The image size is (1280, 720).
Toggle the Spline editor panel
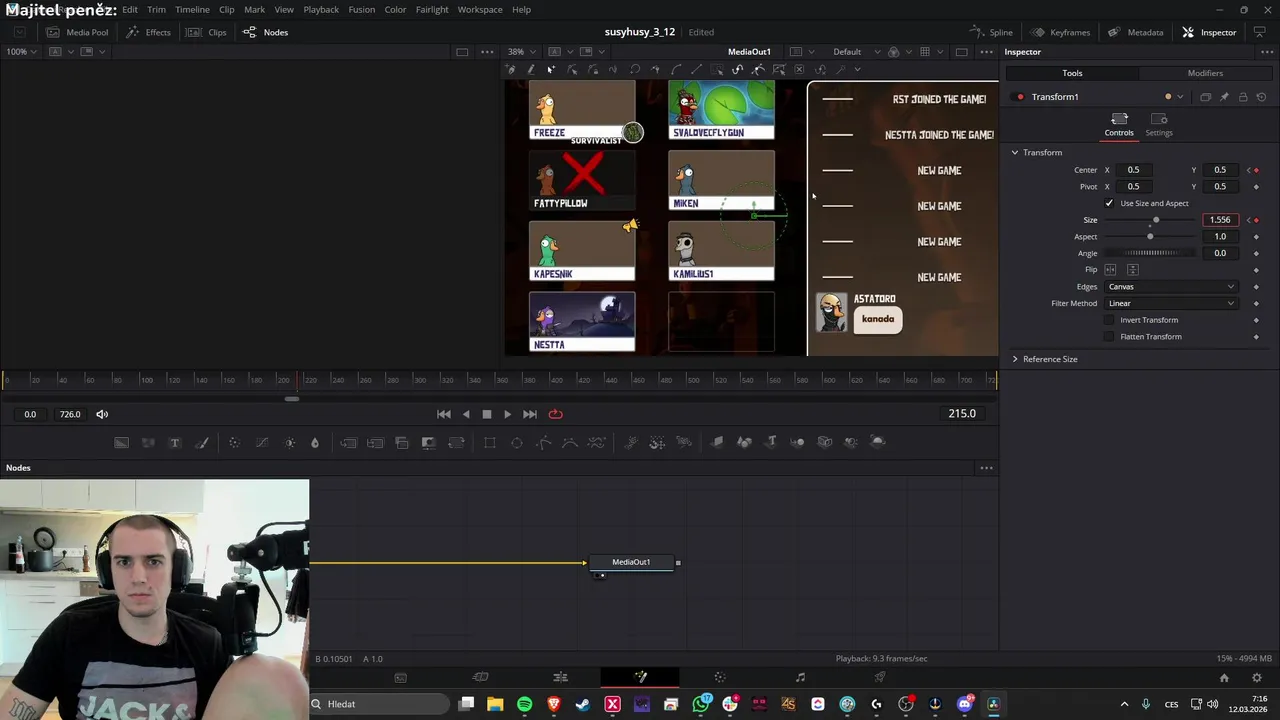tap(990, 32)
